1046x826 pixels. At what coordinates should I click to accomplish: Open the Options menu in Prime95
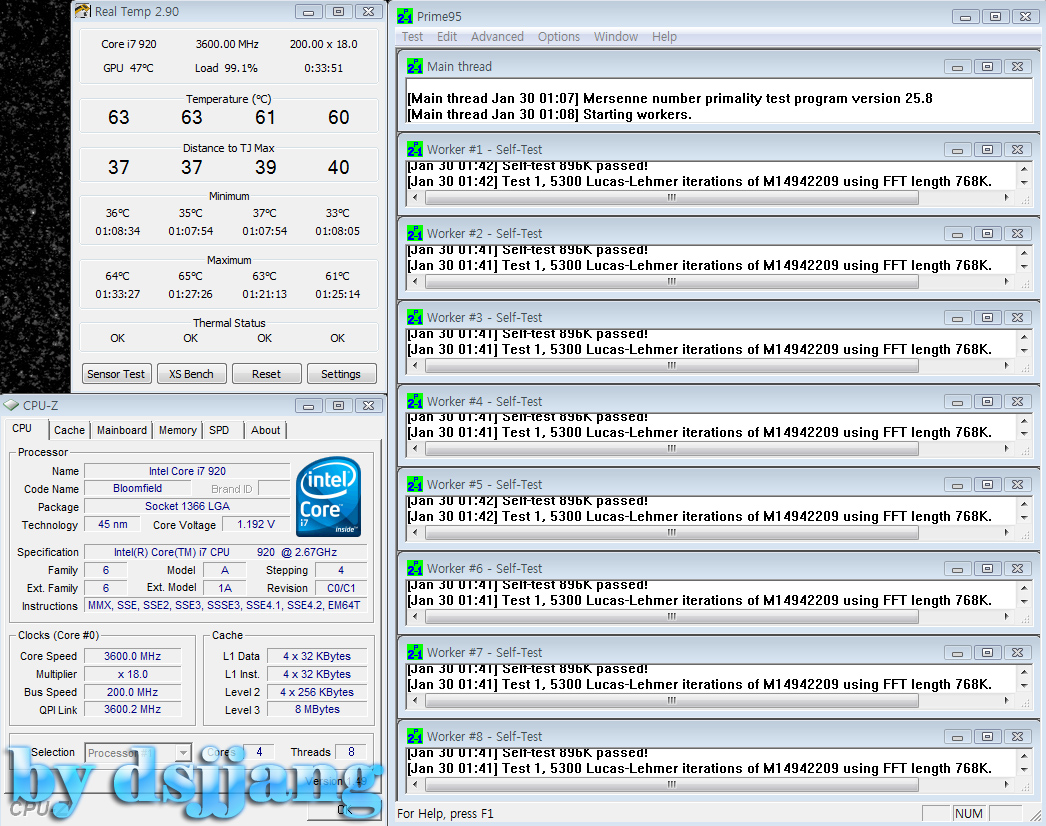(x=558, y=37)
